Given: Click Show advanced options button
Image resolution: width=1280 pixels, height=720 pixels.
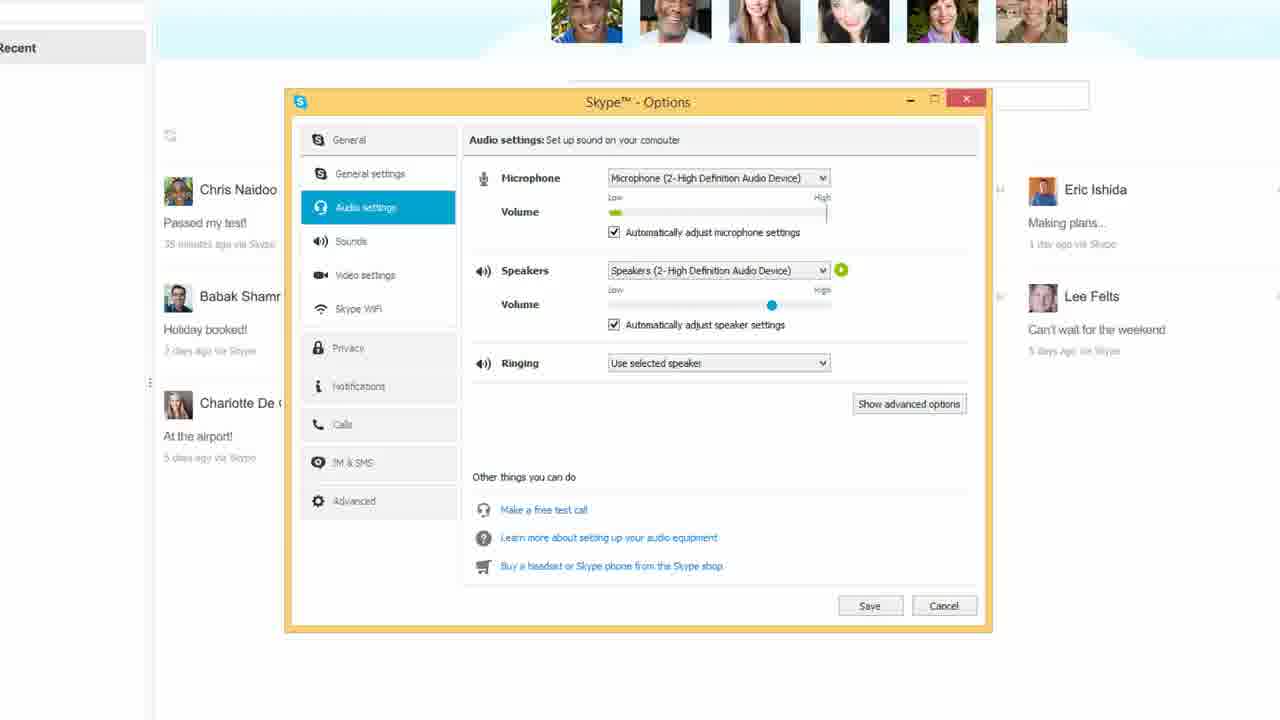Looking at the screenshot, I should point(909,404).
